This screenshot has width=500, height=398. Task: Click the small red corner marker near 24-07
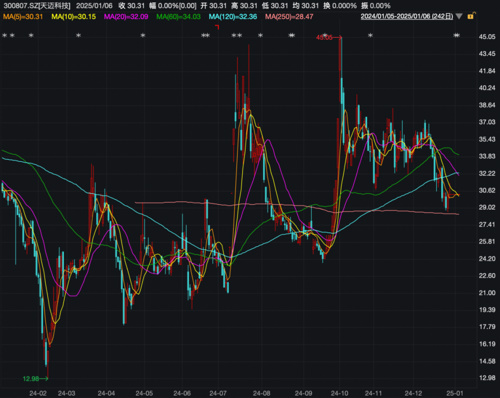click(217, 27)
